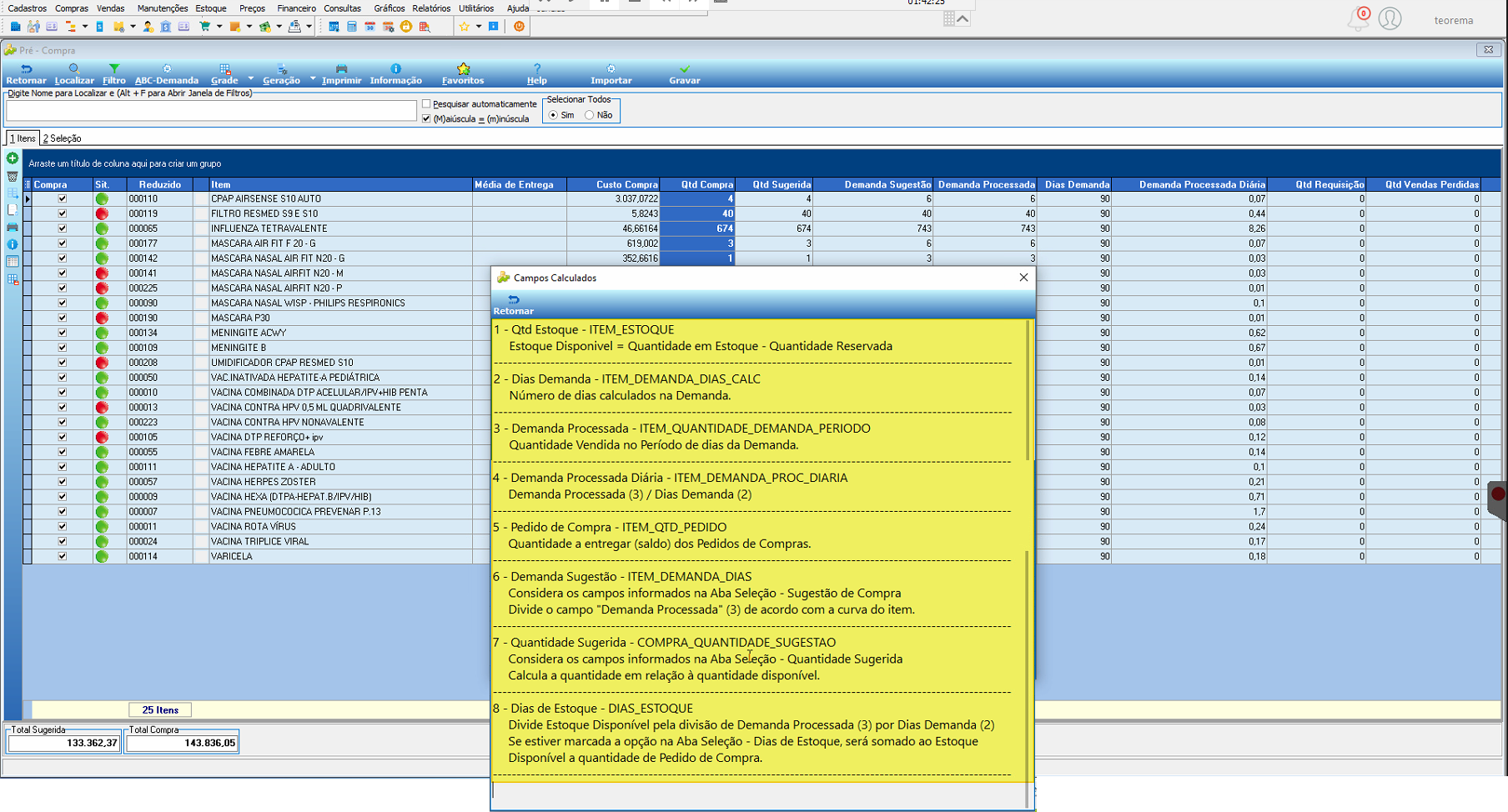
Task: Click Retornar in Campos Calculados dialog
Action: 513,305
